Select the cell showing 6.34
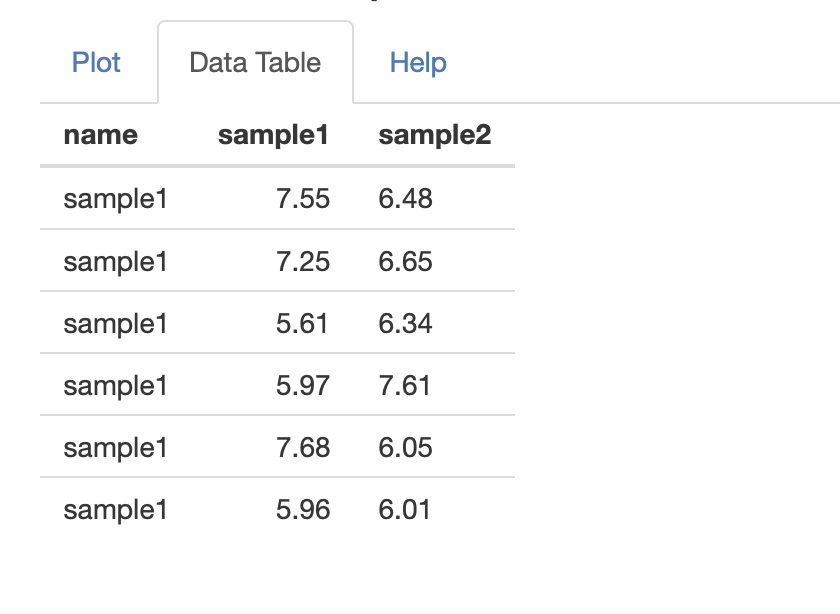The width and height of the screenshot is (840, 614). (406, 324)
